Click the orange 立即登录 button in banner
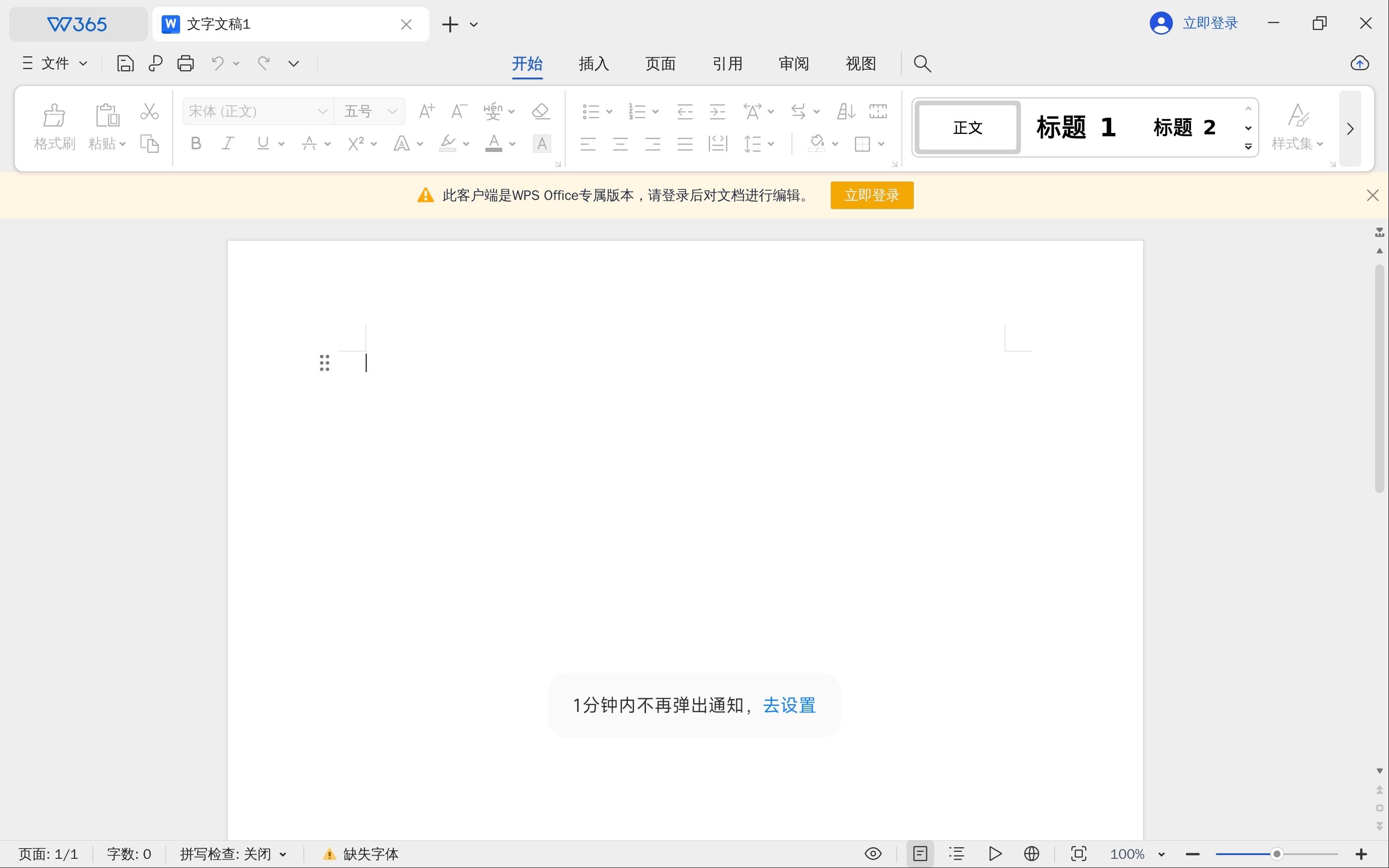This screenshot has width=1389, height=868. 872,195
